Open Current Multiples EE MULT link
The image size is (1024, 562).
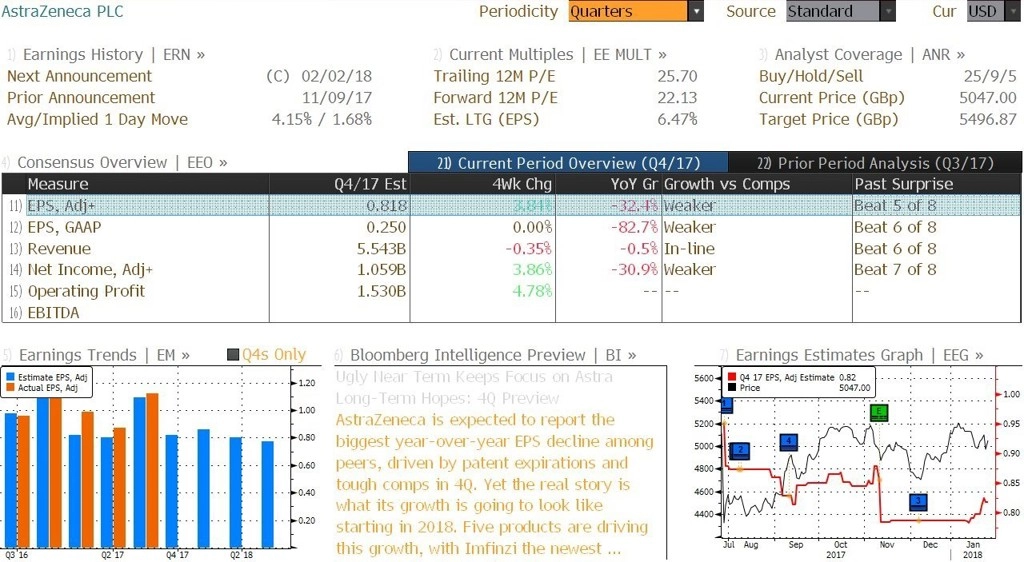[550, 55]
